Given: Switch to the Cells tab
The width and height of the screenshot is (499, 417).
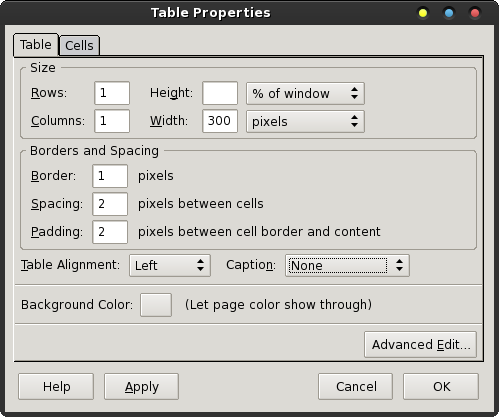Looking at the screenshot, I should [79, 46].
